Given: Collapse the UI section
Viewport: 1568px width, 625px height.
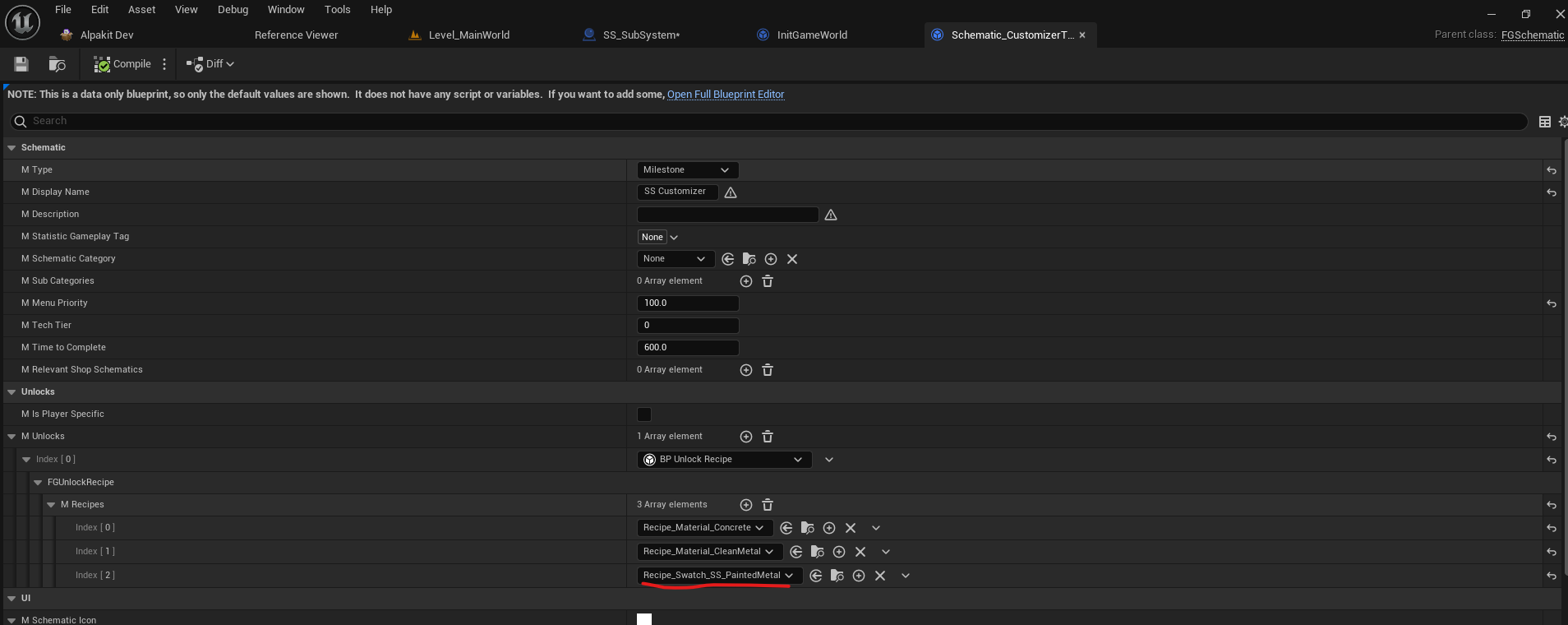Looking at the screenshot, I should pyautogui.click(x=12, y=599).
